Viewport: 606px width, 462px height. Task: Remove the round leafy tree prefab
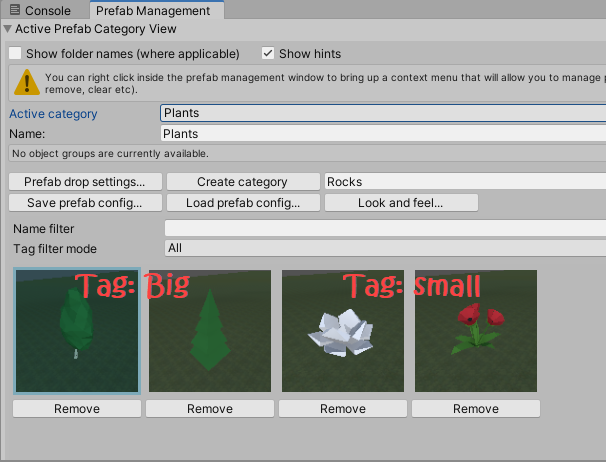pos(77,409)
